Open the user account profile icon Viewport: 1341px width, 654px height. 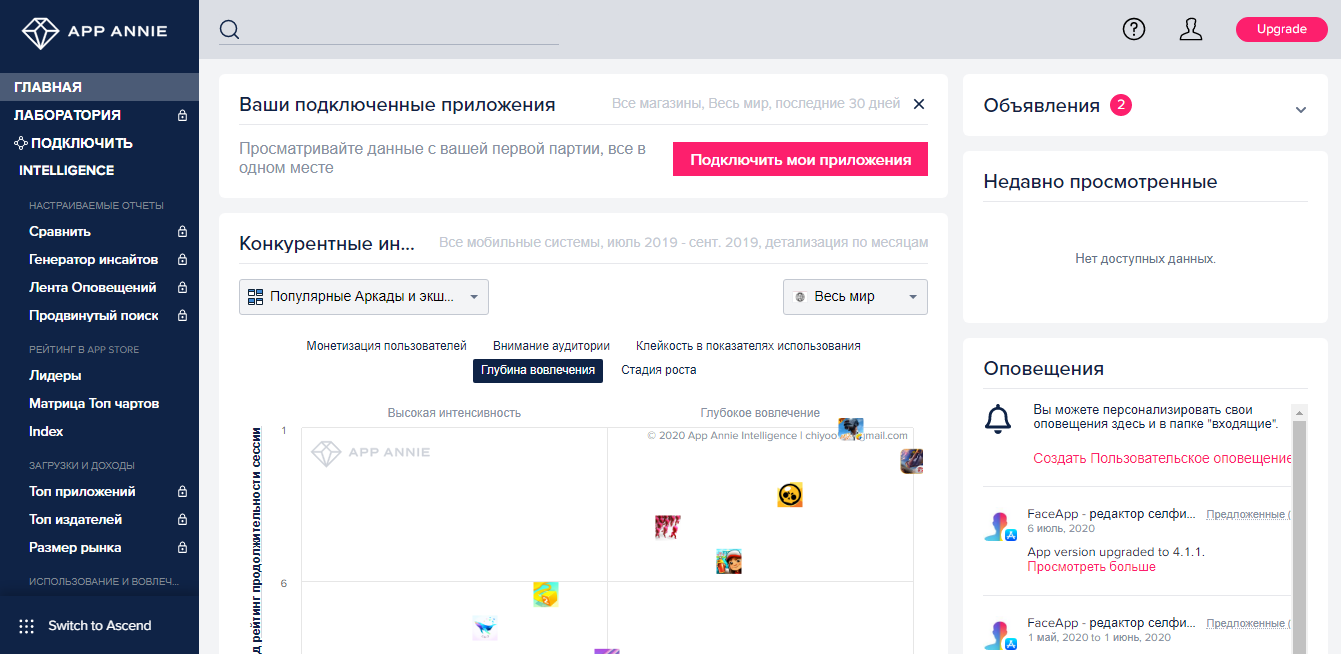(1190, 29)
